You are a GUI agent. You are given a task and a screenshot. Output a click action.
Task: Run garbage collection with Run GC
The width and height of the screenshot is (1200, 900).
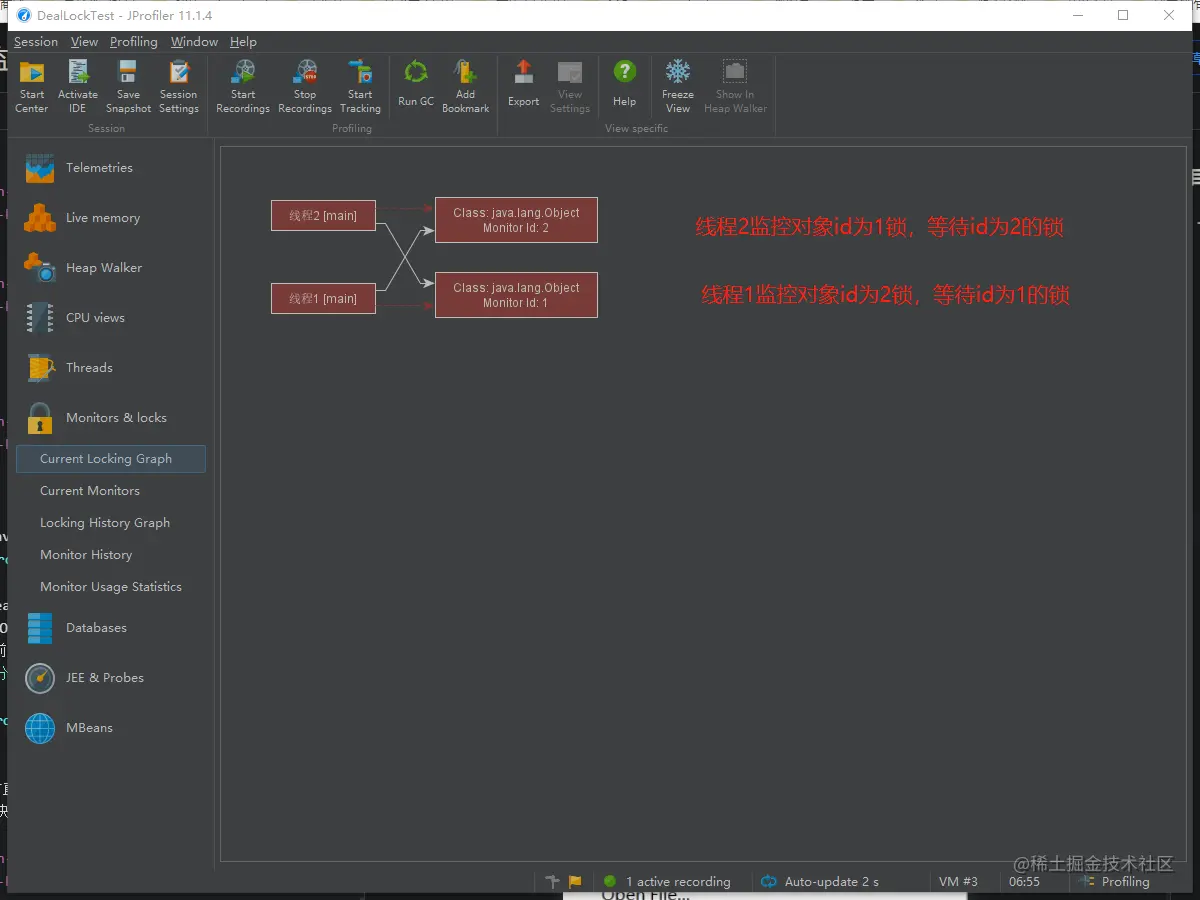click(x=416, y=84)
